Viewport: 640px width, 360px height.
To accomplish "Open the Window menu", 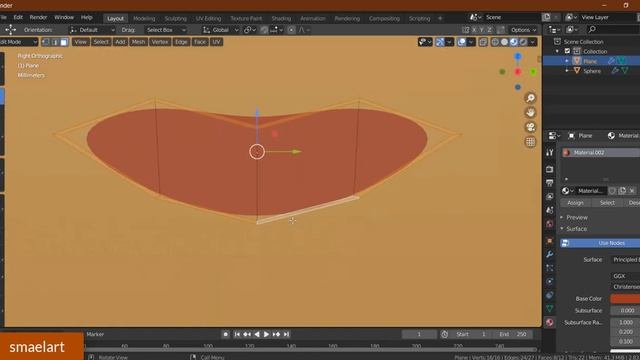I will (64, 17).
